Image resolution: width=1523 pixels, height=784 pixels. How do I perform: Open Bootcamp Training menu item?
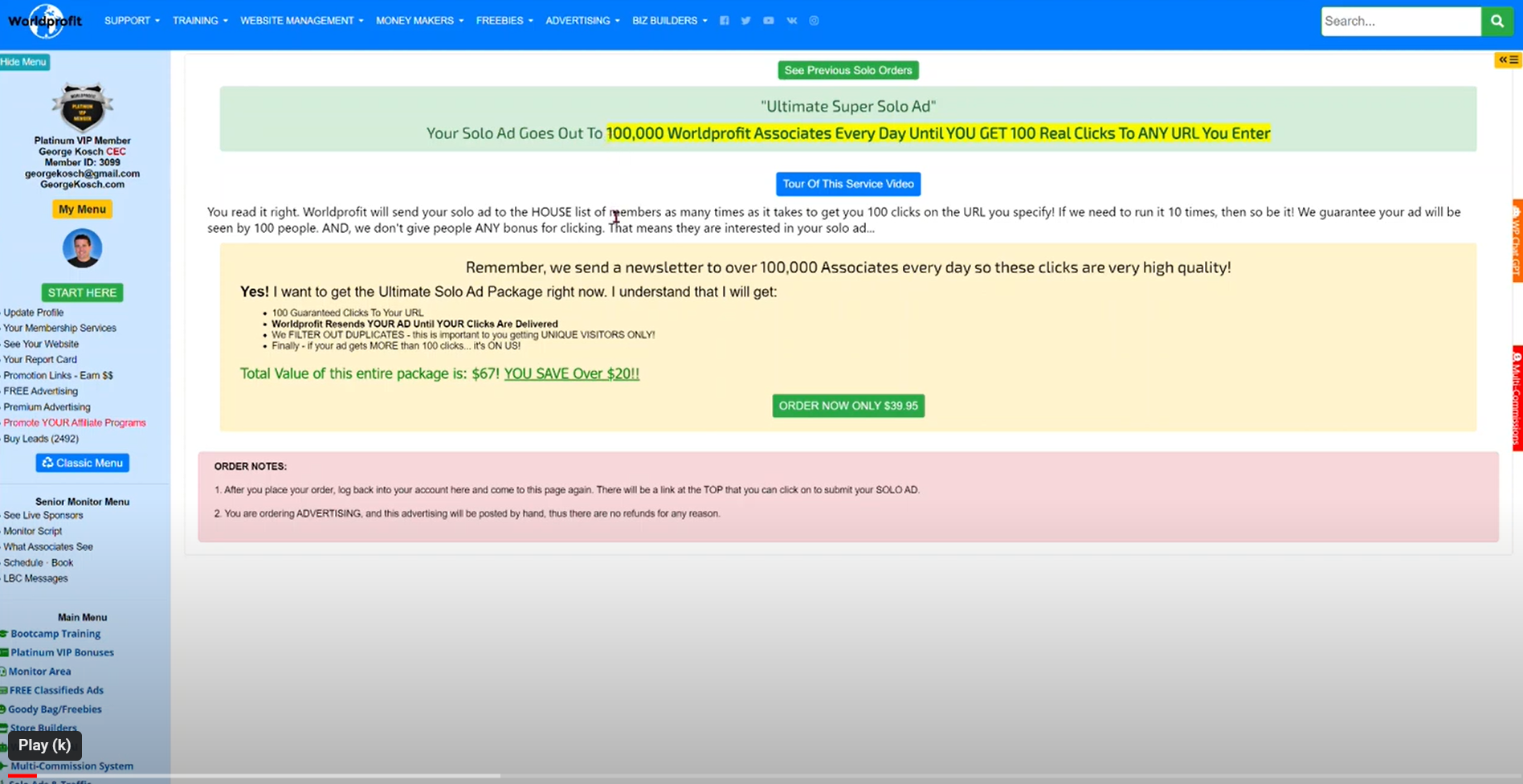[x=55, y=634]
